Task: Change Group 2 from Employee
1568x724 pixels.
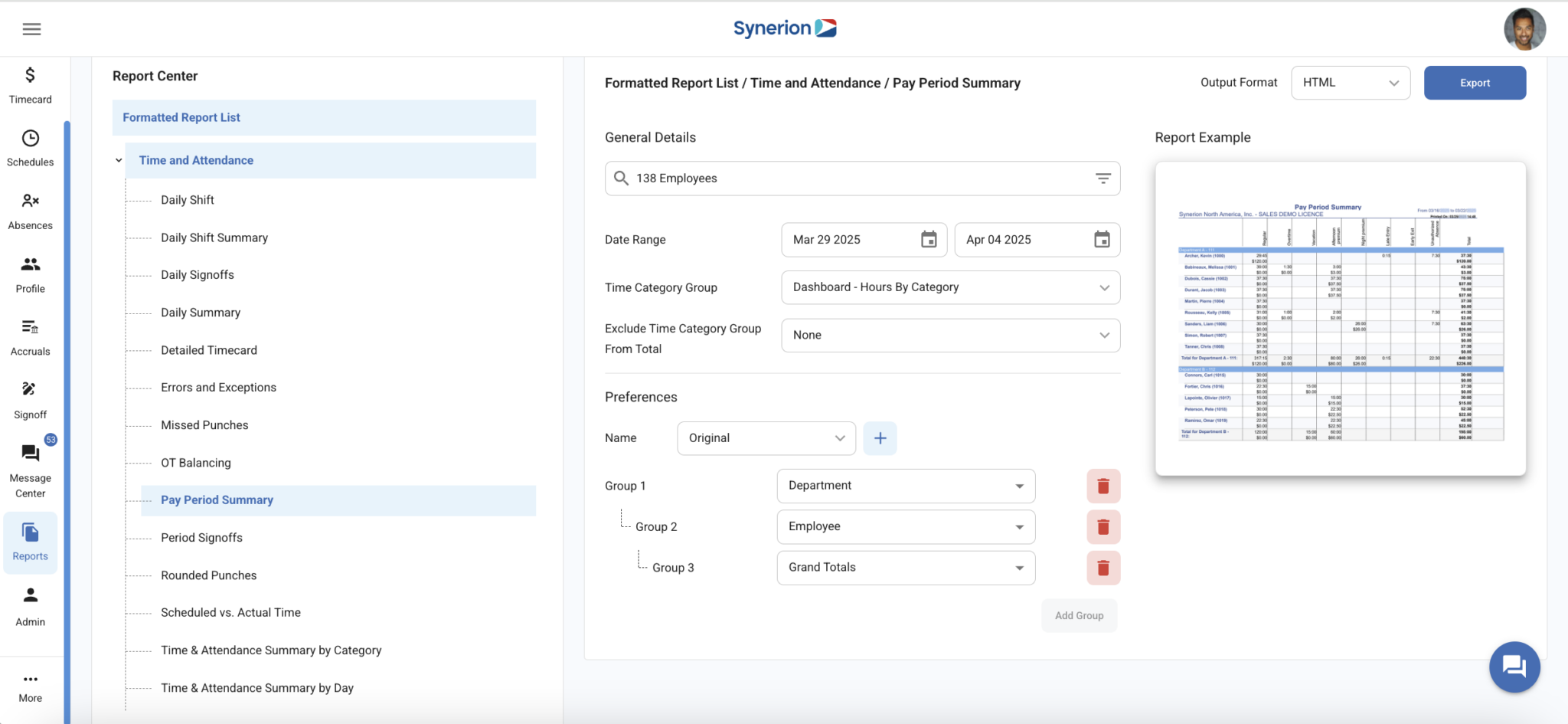Action: pos(905,526)
